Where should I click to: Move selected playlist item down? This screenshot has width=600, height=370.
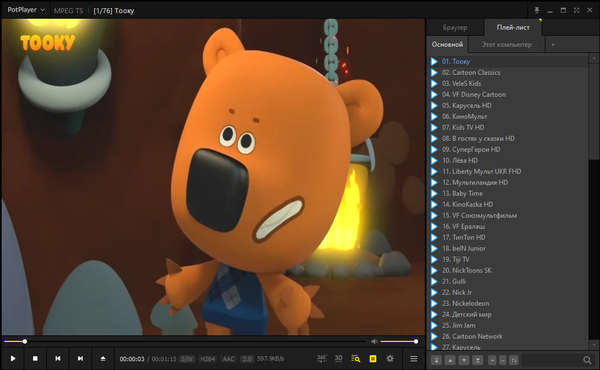click(464, 360)
